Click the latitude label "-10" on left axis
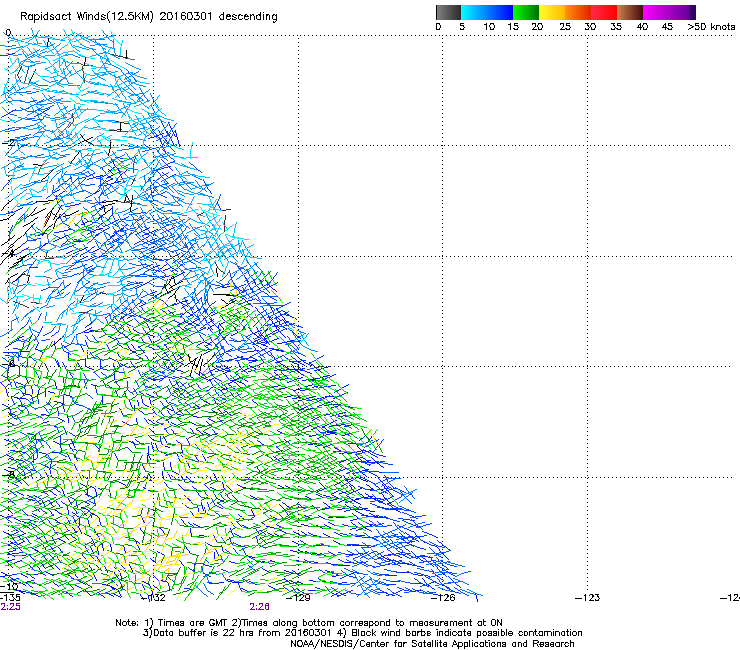Viewport: 740px width, 650px height. [x=9, y=587]
